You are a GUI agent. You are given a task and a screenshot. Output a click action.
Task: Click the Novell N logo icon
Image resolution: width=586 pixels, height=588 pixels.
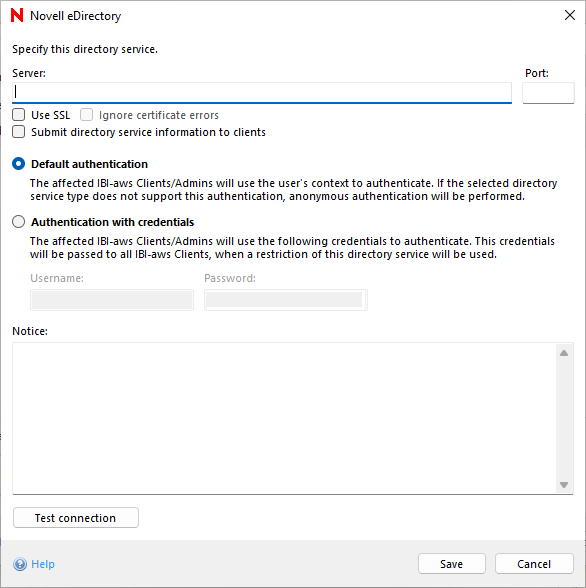click(17, 15)
